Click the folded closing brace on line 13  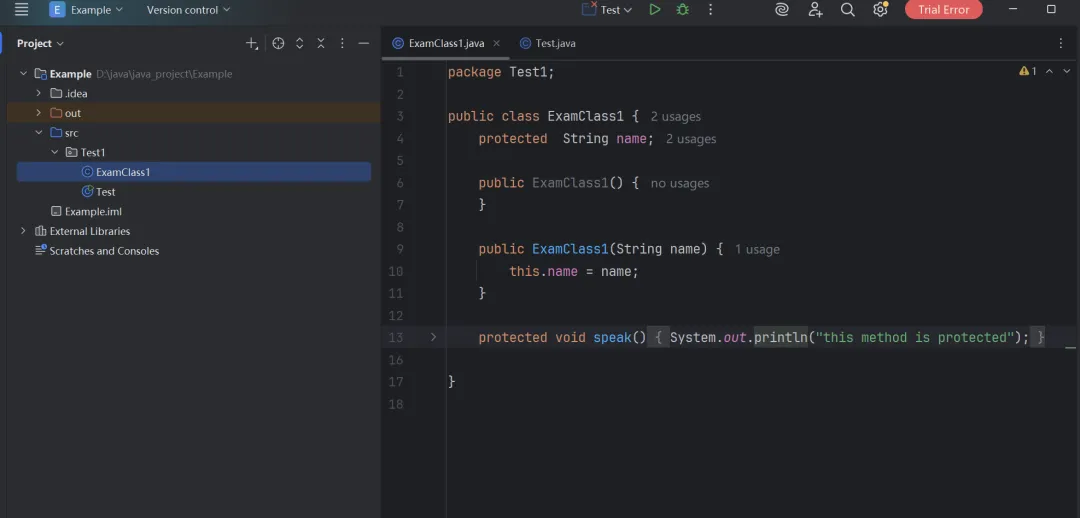click(1040, 338)
